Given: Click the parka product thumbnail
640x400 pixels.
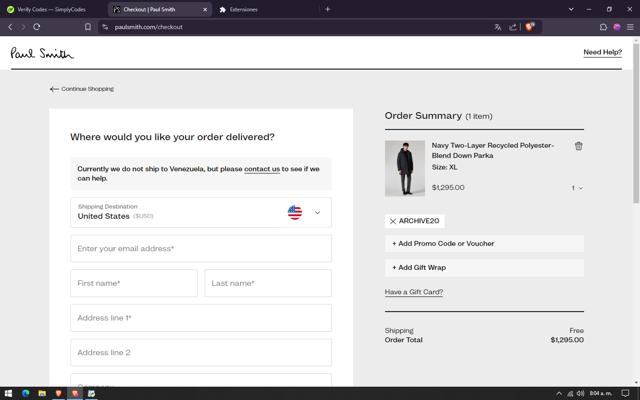Looking at the screenshot, I should [x=404, y=169].
